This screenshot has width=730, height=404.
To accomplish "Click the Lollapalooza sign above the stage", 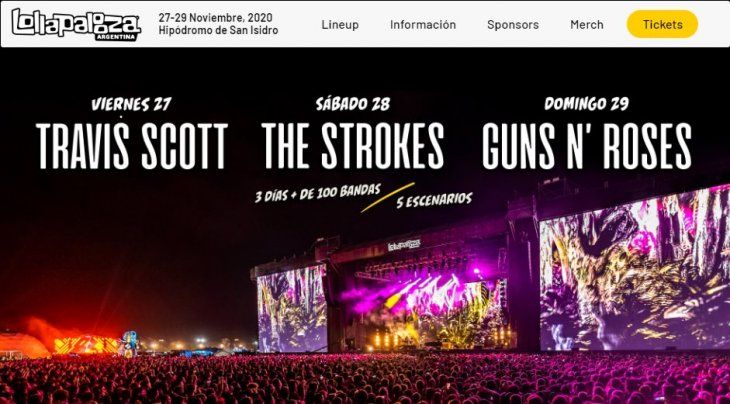I will [x=404, y=244].
